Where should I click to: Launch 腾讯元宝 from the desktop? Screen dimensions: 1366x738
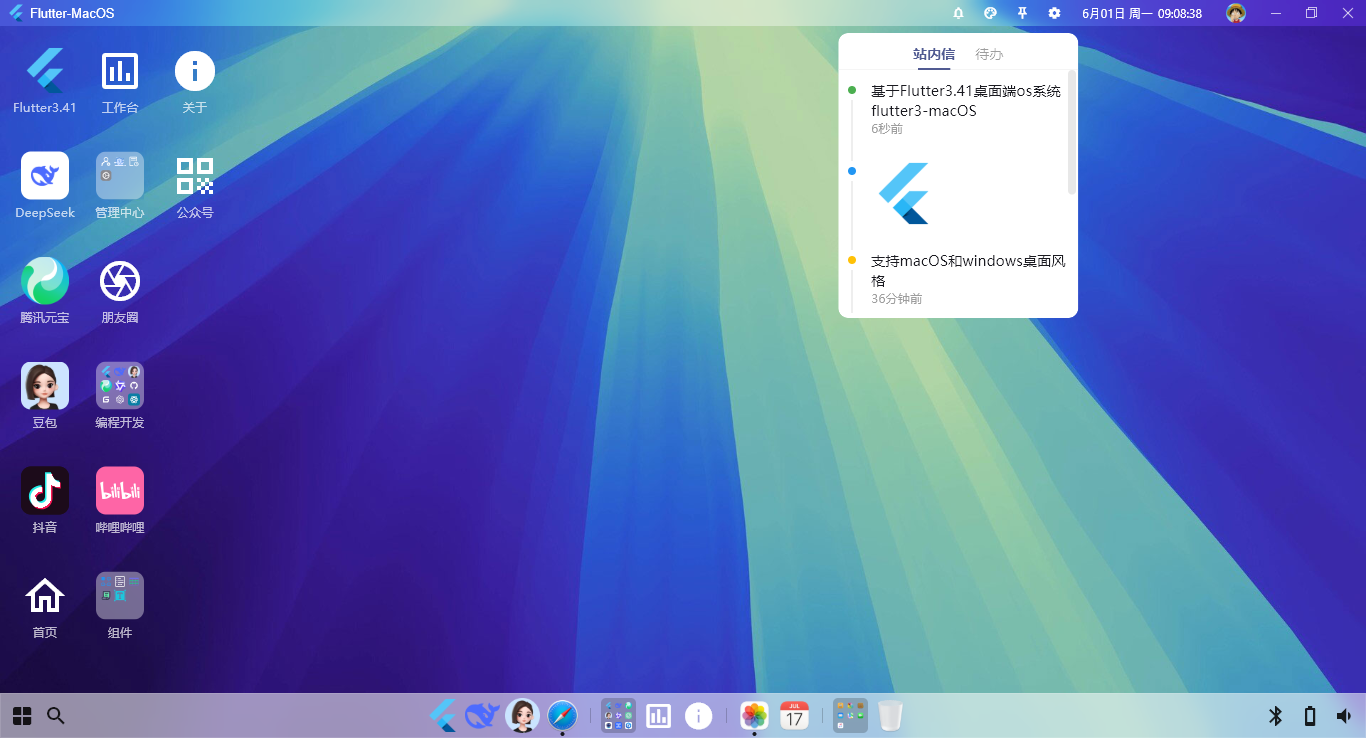point(45,281)
